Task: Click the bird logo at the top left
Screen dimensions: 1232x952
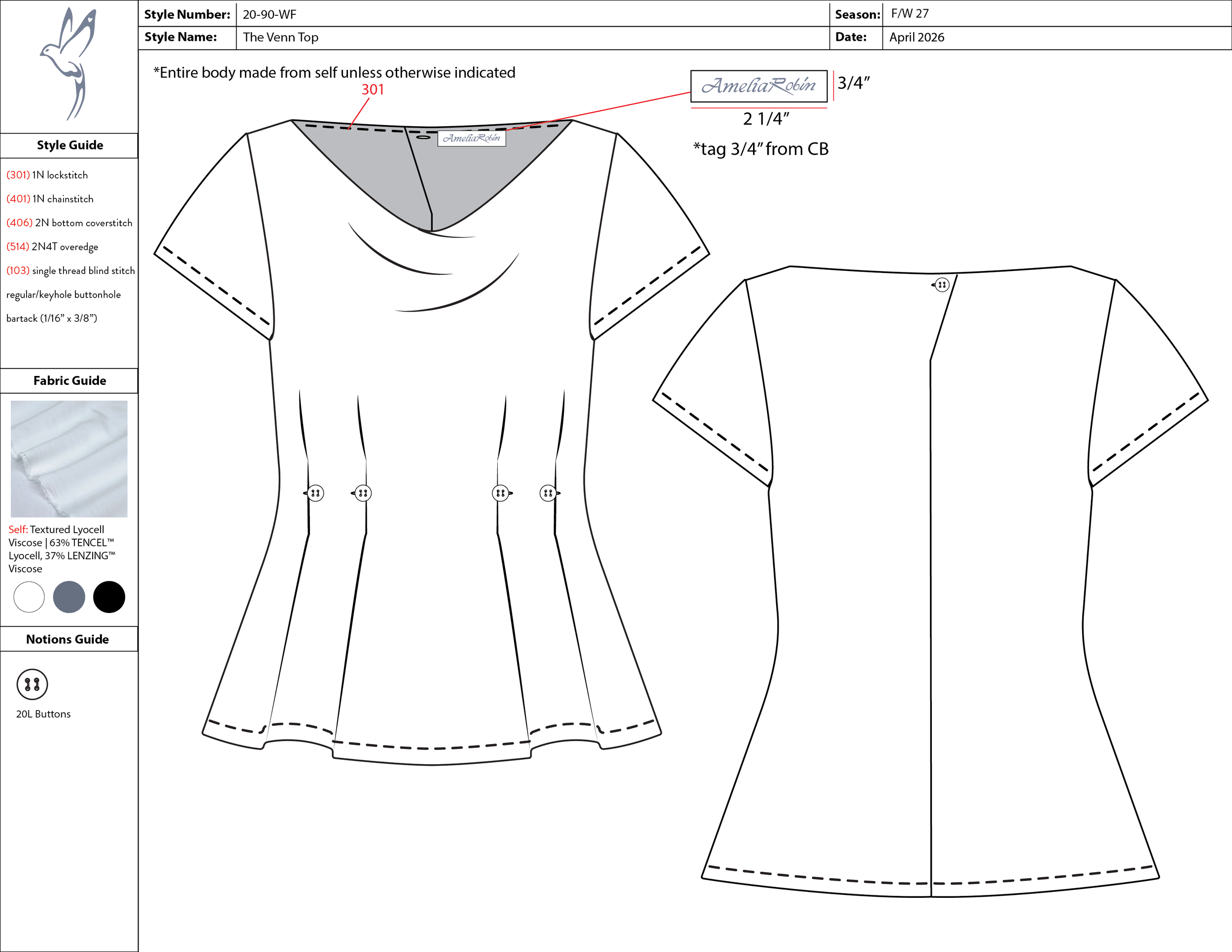Action: coord(68,63)
